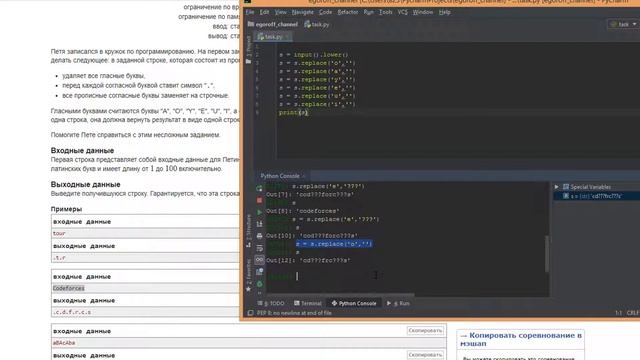Open the task run configuration dropdown
This screenshot has width=640, height=360.
pos(623,24)
